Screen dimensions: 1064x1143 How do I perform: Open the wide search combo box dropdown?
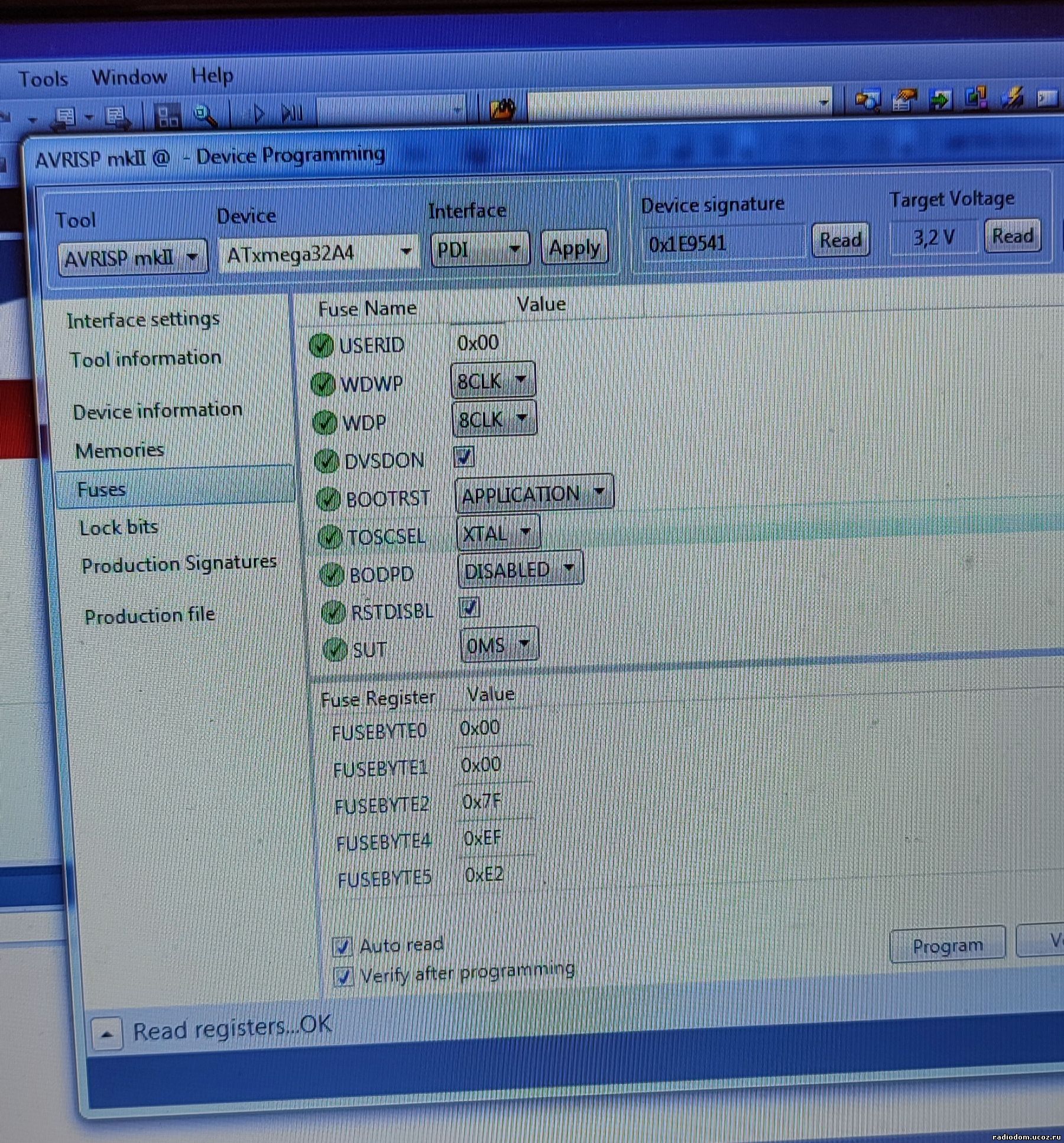[x=823, y=103]
